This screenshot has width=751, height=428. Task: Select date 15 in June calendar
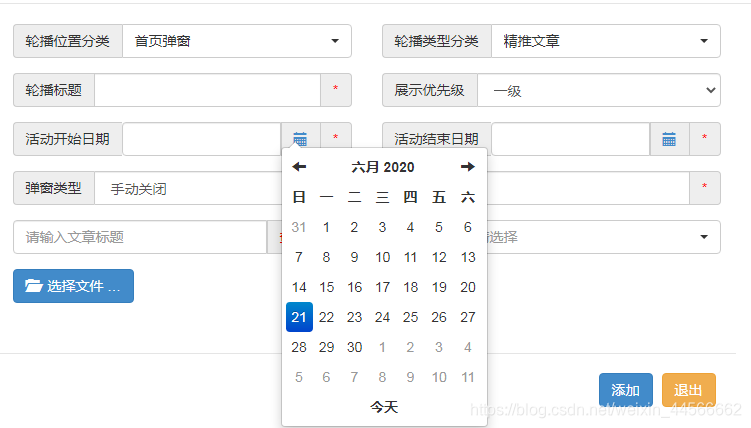pyautogui.click(x=327, y=287)
